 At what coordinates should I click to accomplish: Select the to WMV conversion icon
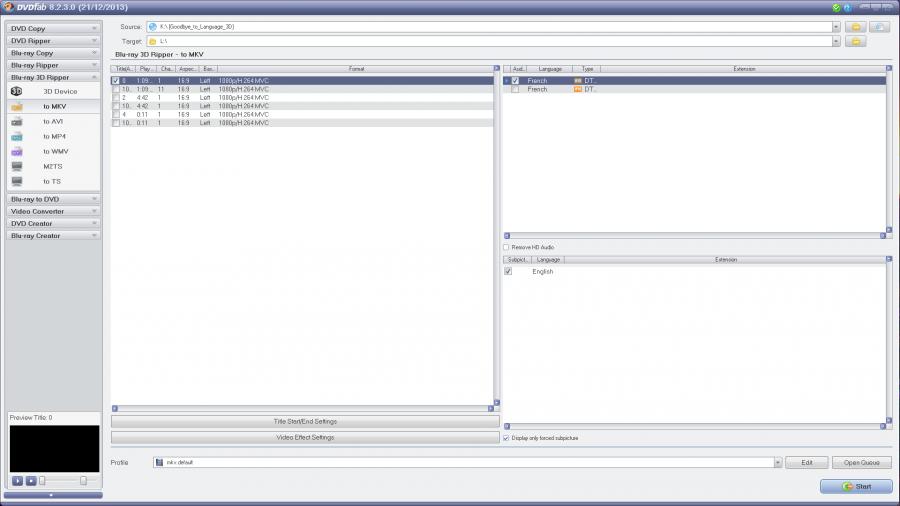pos(17,151)
